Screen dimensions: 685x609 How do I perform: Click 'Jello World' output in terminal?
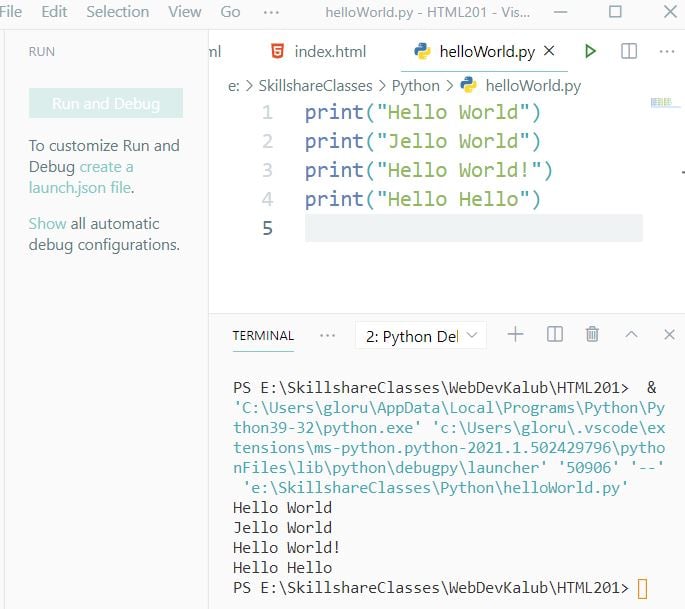coord(282,528)
